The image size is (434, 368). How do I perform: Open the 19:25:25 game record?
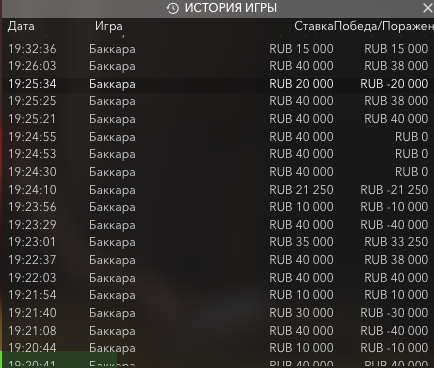point(218,101)
